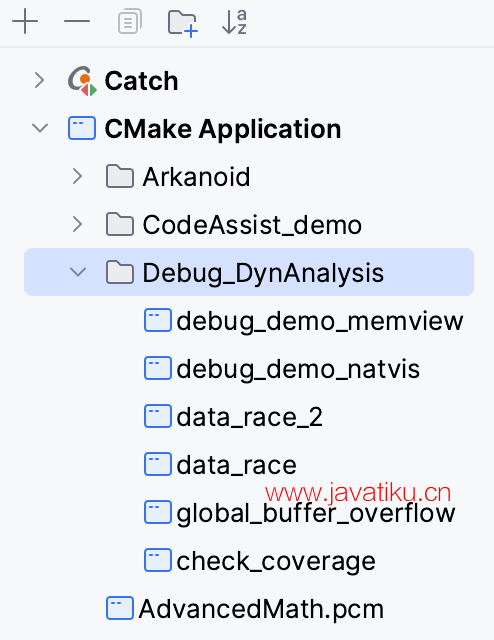This screenshot has width=494, height=640.
Task: Expand the CodeAssist_demo folder
Action: pyautogui.click(x=78, y=224)
